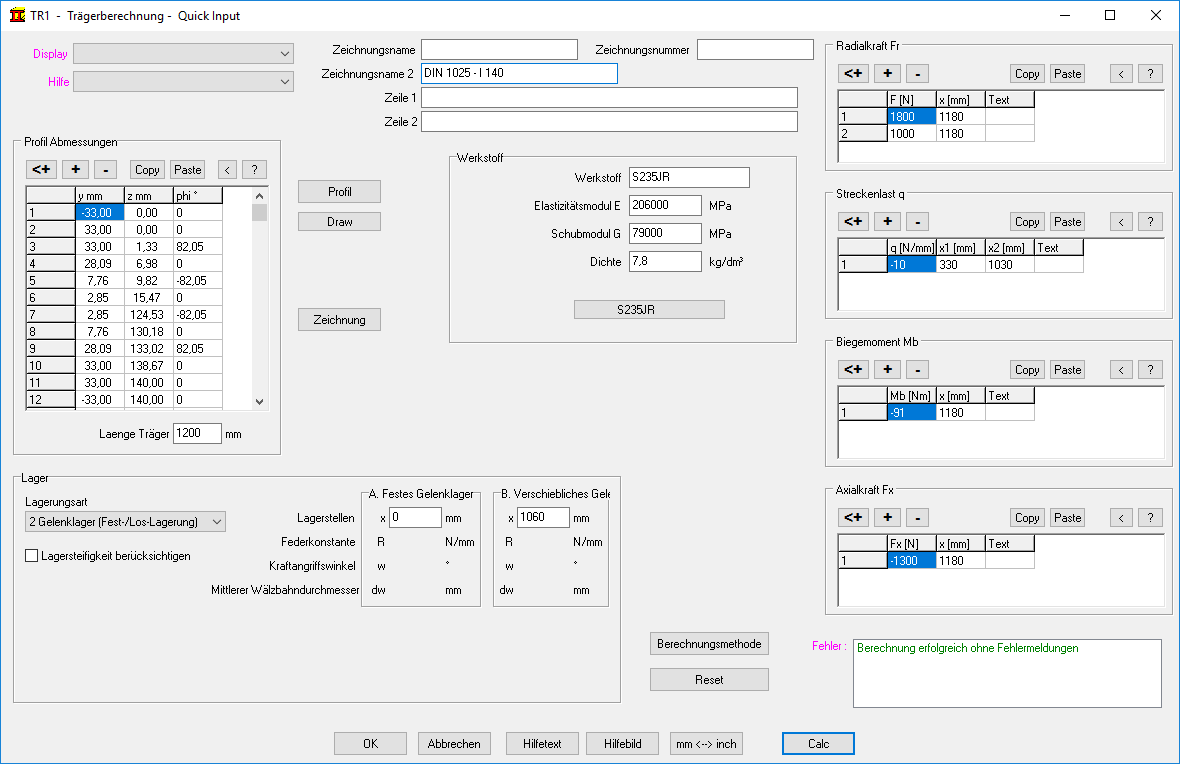Open Zeichnung drawing button
This screenshot has height=764, width=1180.
coord(339,320)
